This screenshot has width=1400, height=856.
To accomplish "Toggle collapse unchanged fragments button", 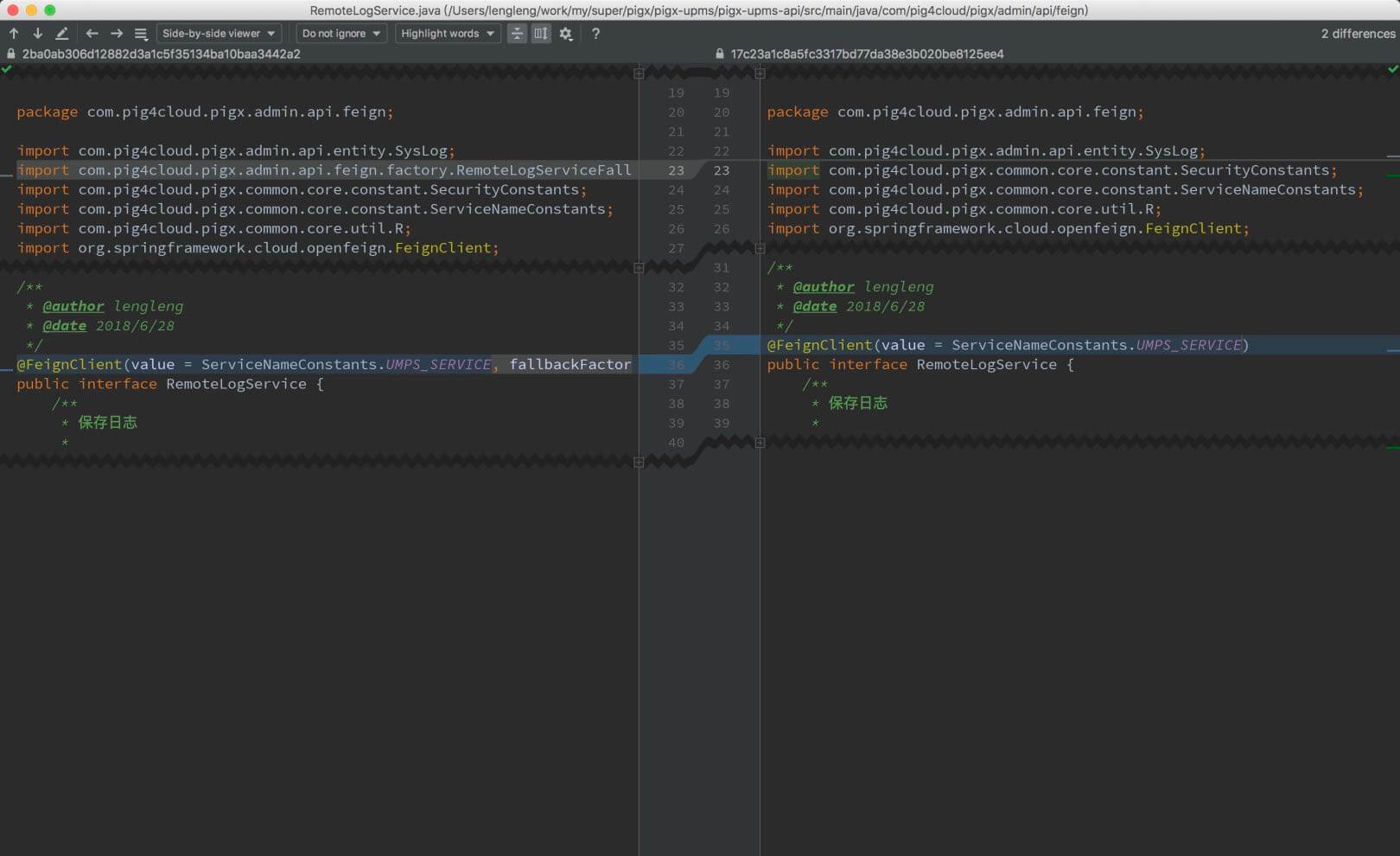I will click(517, 34).
